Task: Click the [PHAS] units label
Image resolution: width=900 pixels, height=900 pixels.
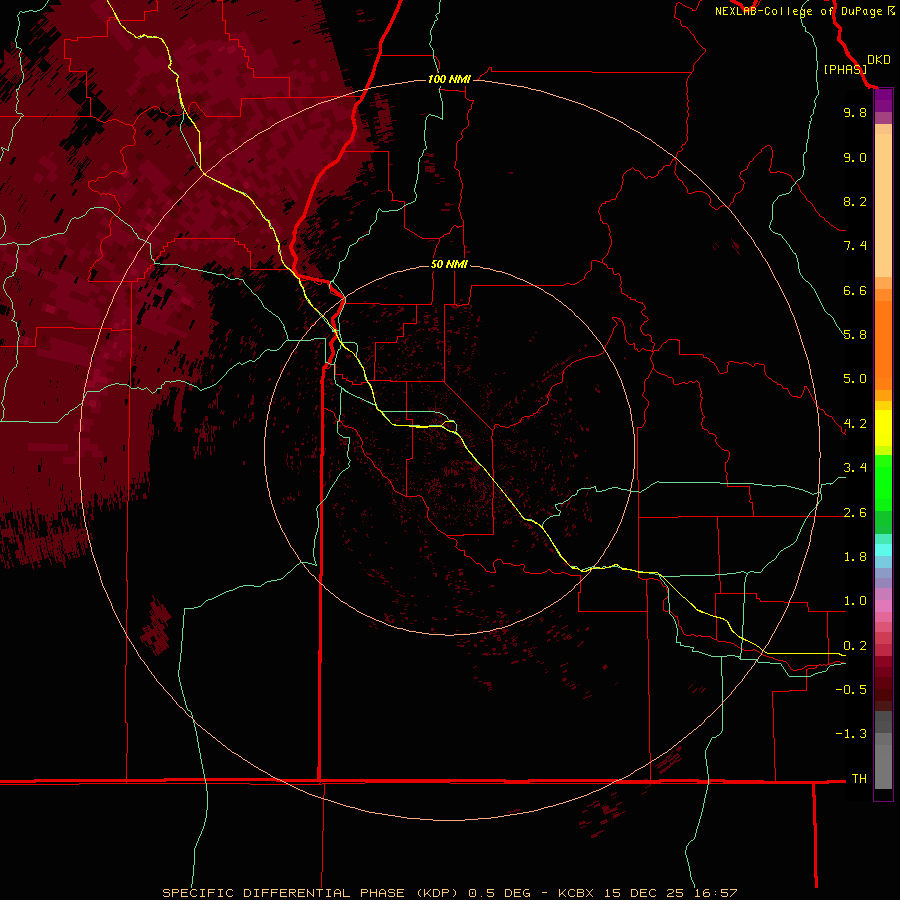Action: tap(845, 69)
